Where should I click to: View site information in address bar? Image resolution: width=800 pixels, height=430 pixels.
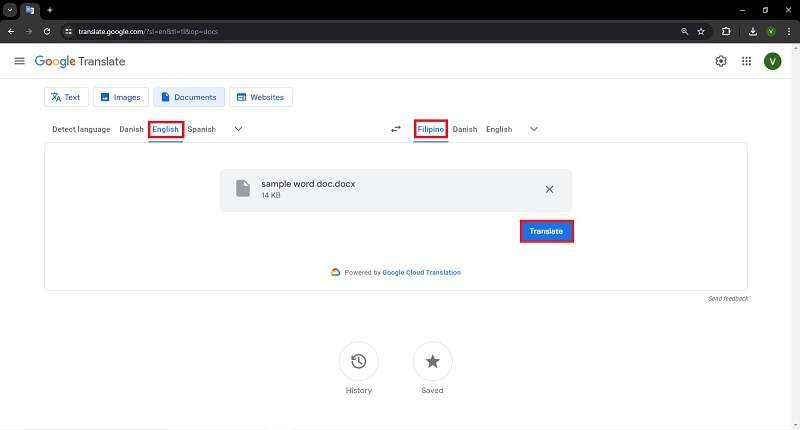(x=68, y=32)
